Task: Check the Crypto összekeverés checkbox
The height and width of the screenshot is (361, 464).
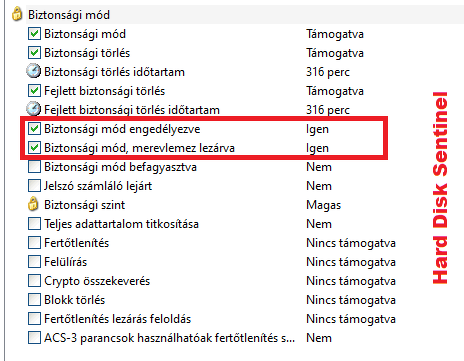Action: [34, 281]
